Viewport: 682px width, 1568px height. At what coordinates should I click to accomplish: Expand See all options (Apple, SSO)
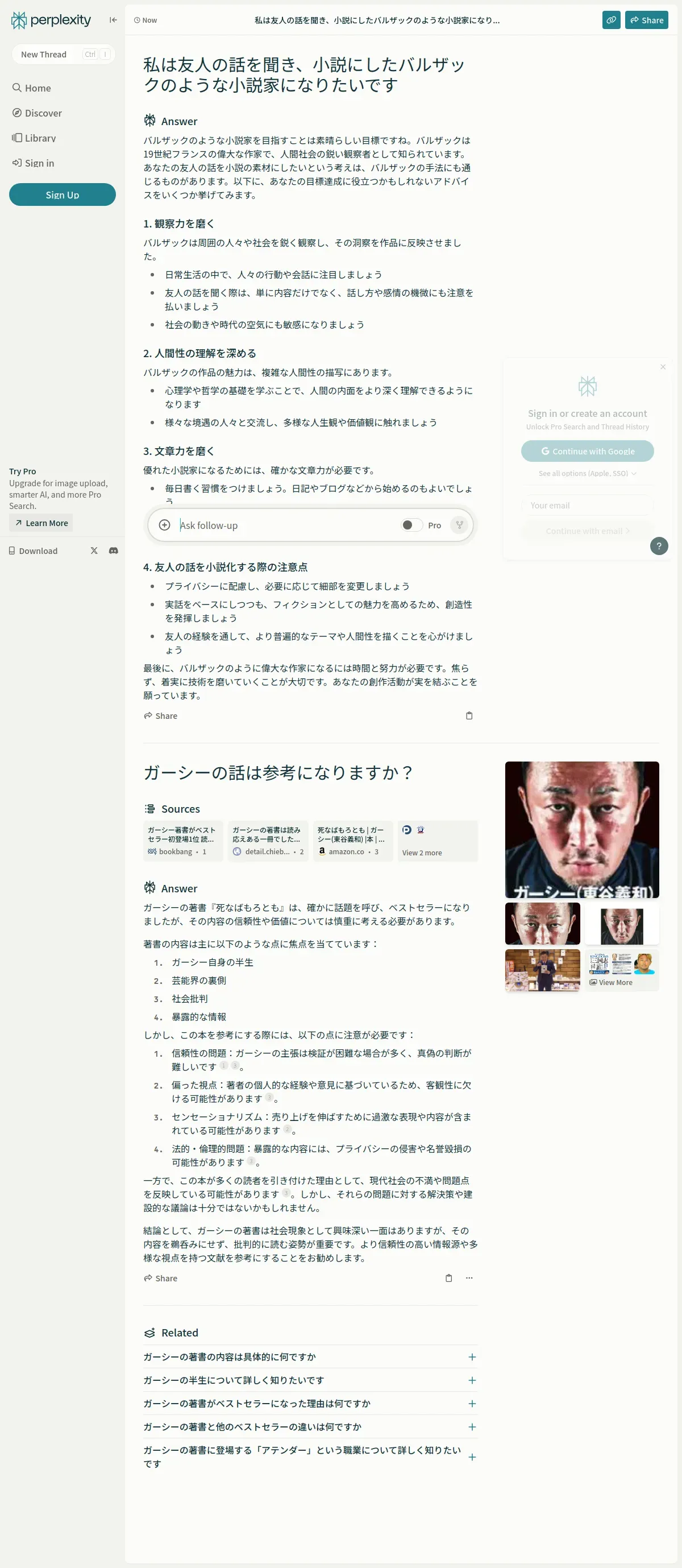click(x=587, y=474)
